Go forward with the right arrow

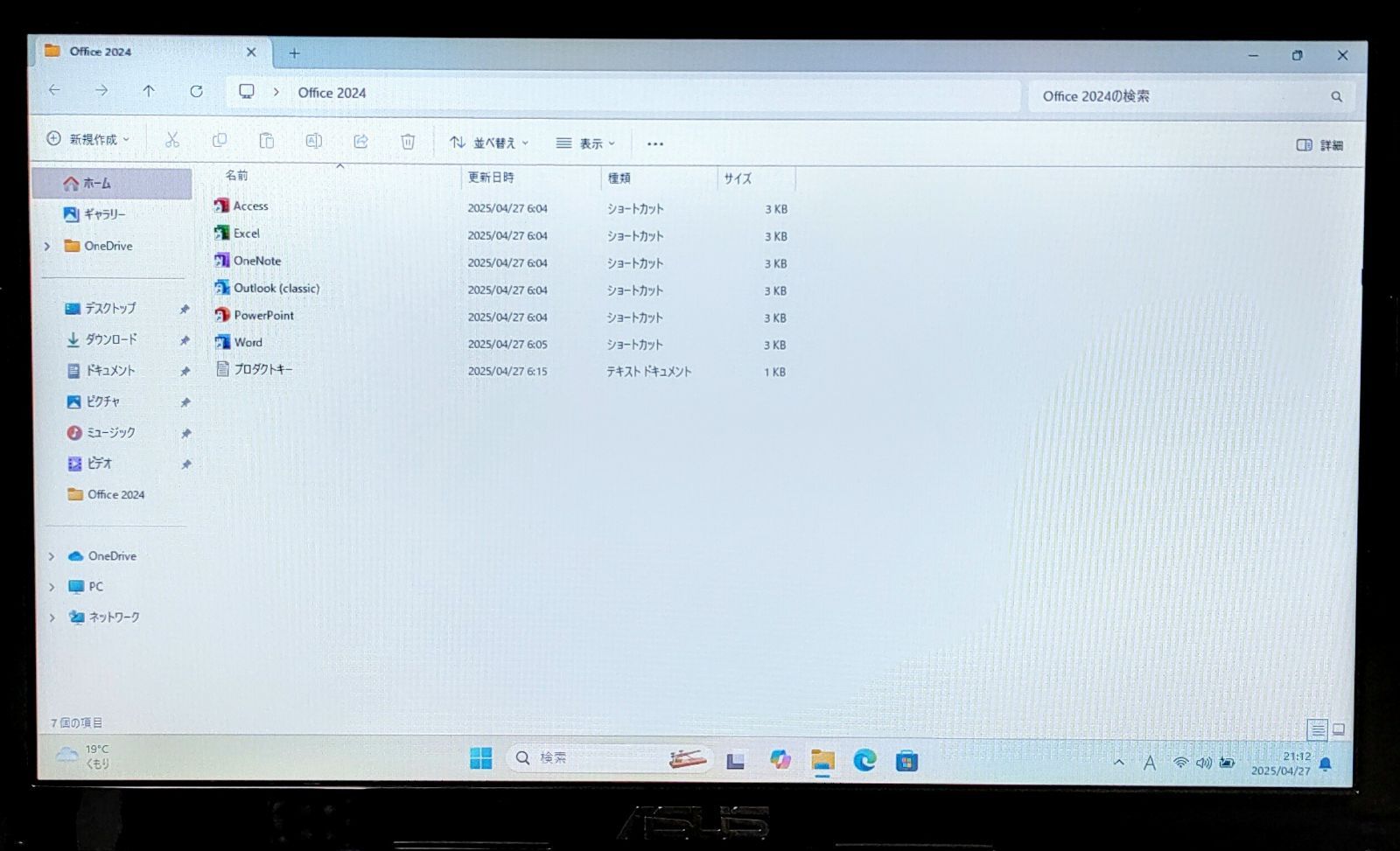pos(101,90)
